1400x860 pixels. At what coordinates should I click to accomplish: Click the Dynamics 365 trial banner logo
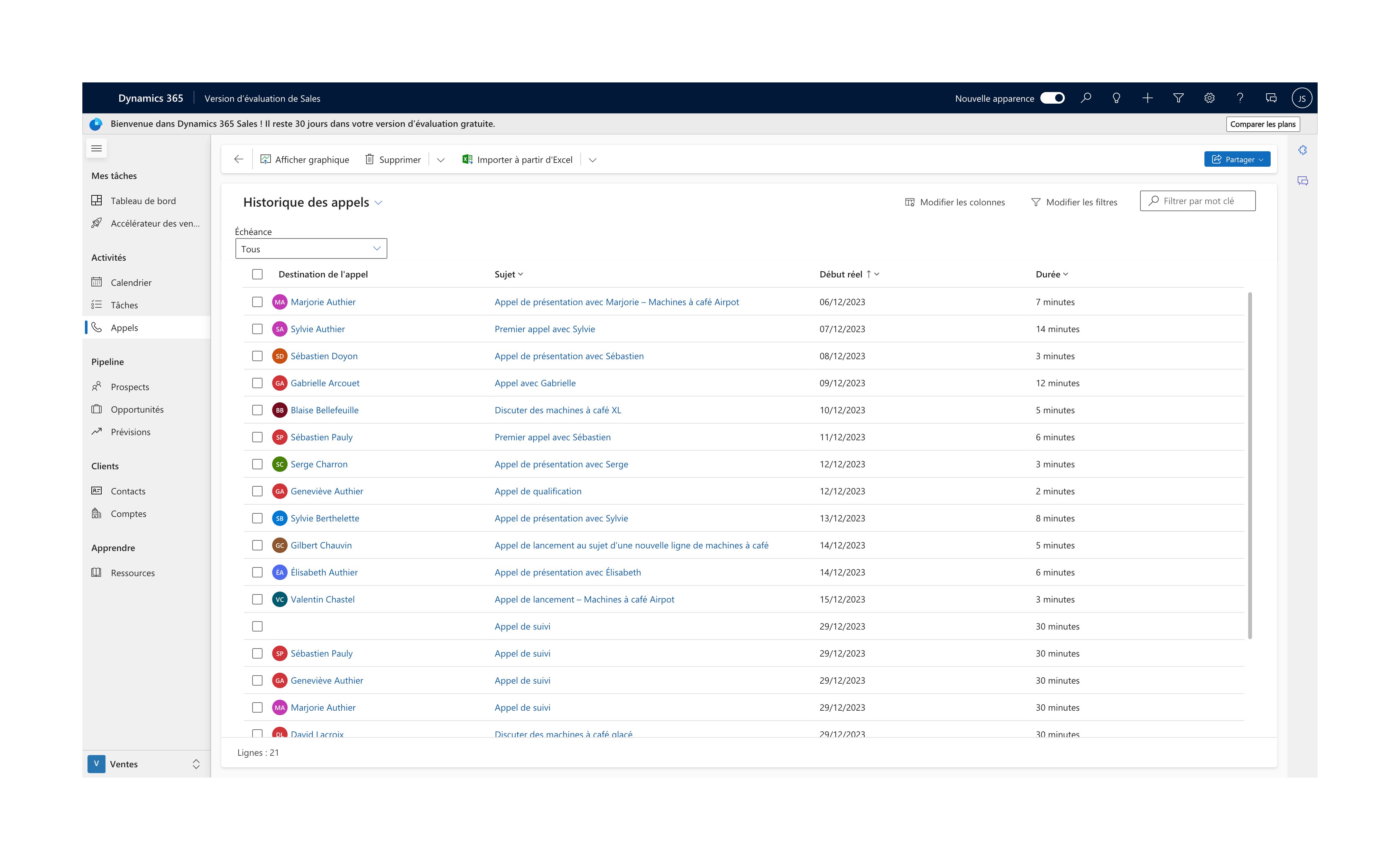click(96, 123)
